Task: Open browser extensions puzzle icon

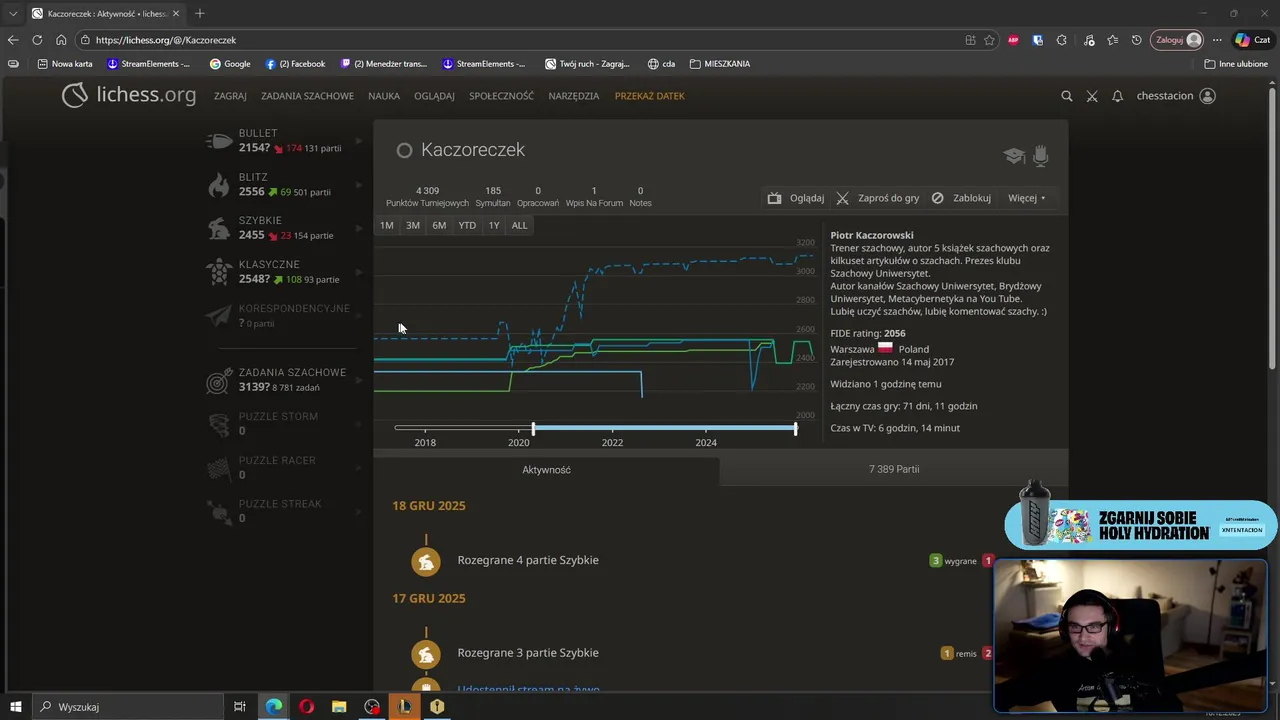Action: (1061, 40)
